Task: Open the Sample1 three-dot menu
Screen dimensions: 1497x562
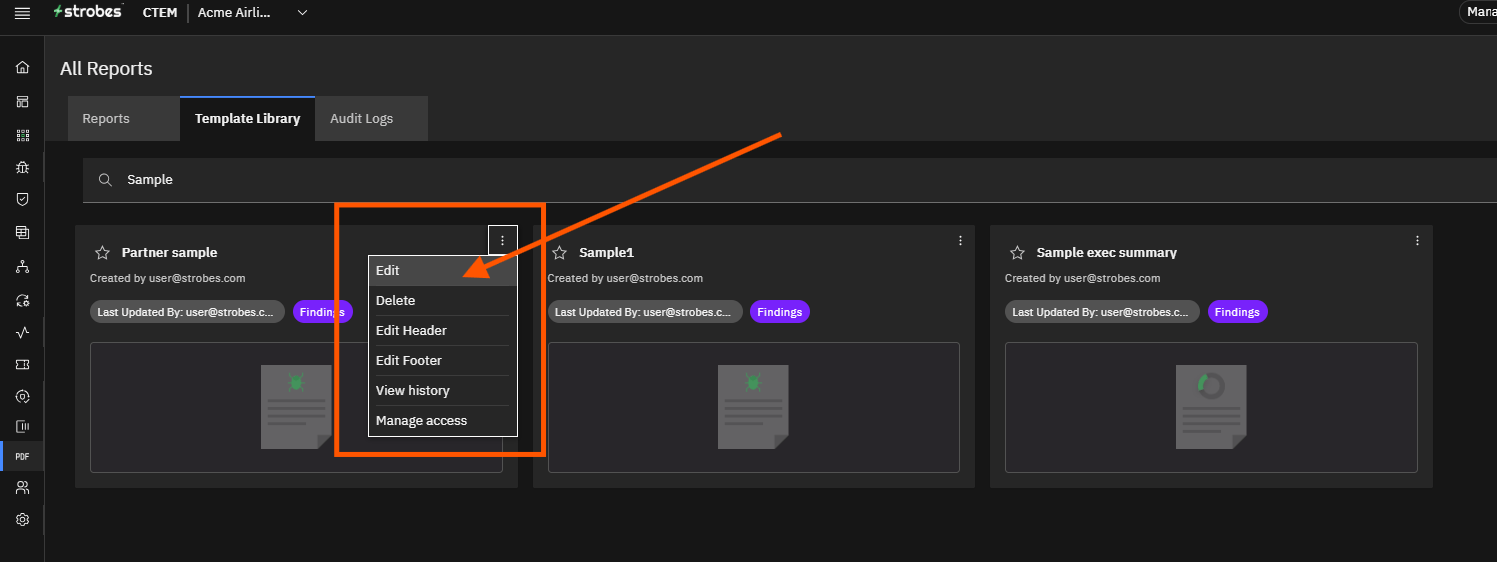Action: [960, 240]
